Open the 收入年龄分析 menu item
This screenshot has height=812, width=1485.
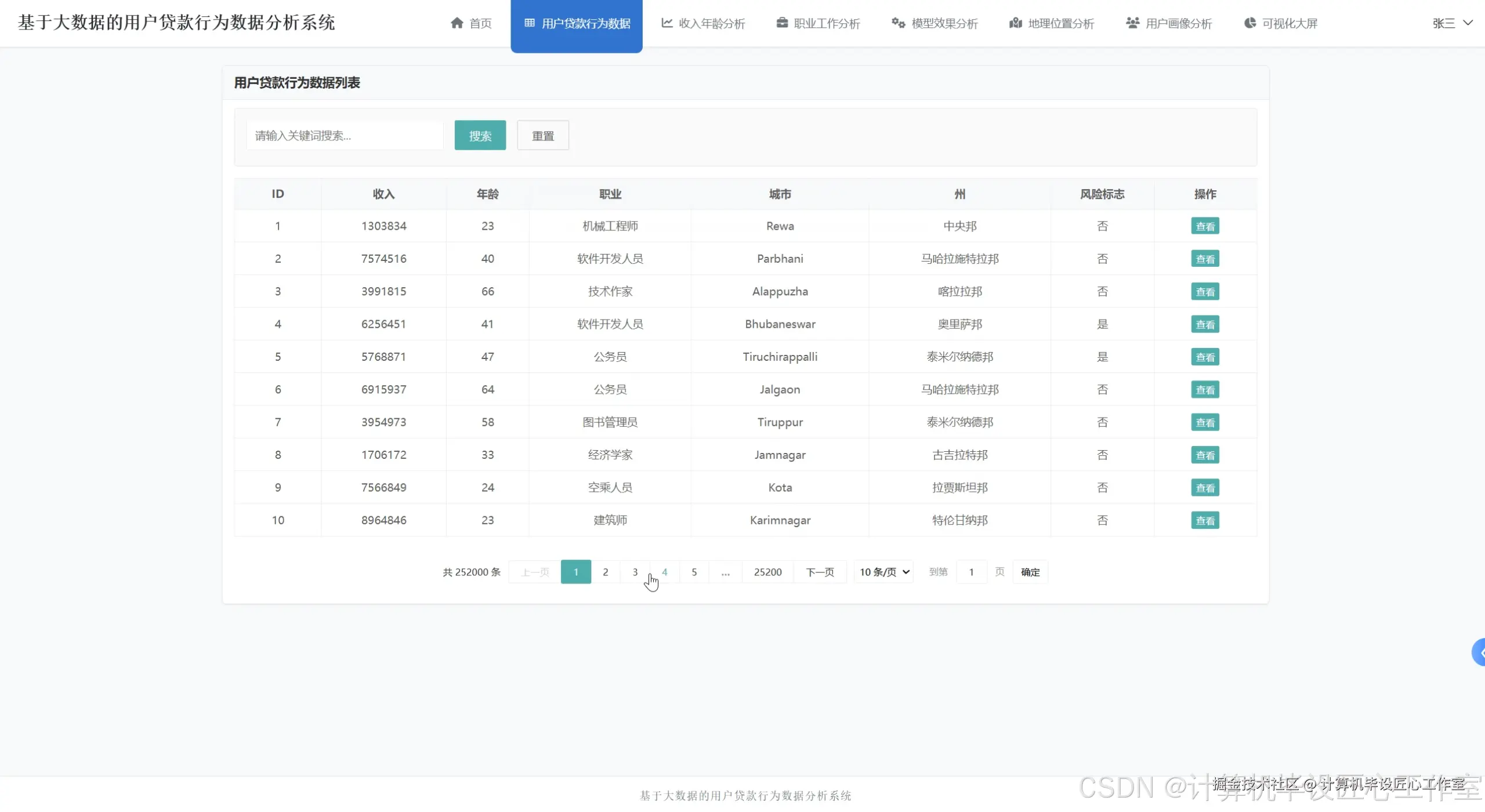(x=703, y=23)
